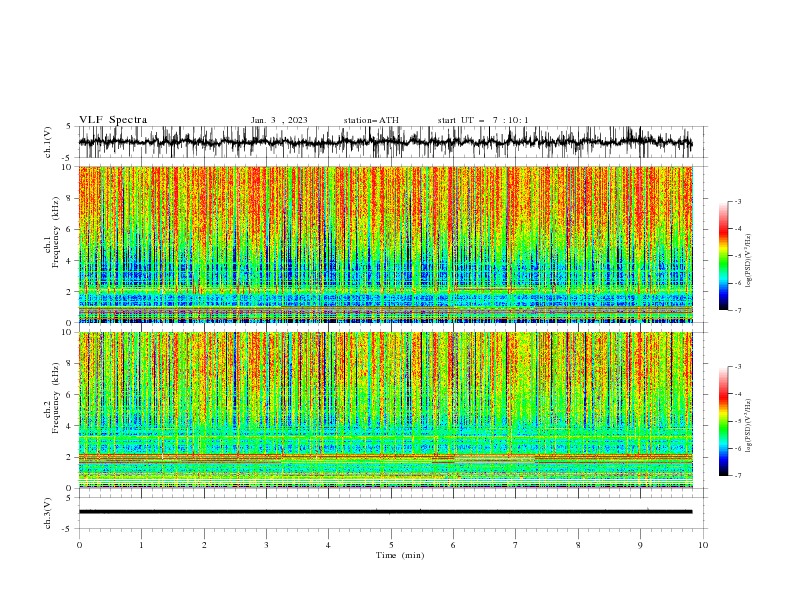Click time axis tick label "1"
The width and height of the screenshot is (792, 612).
[141, 545]
